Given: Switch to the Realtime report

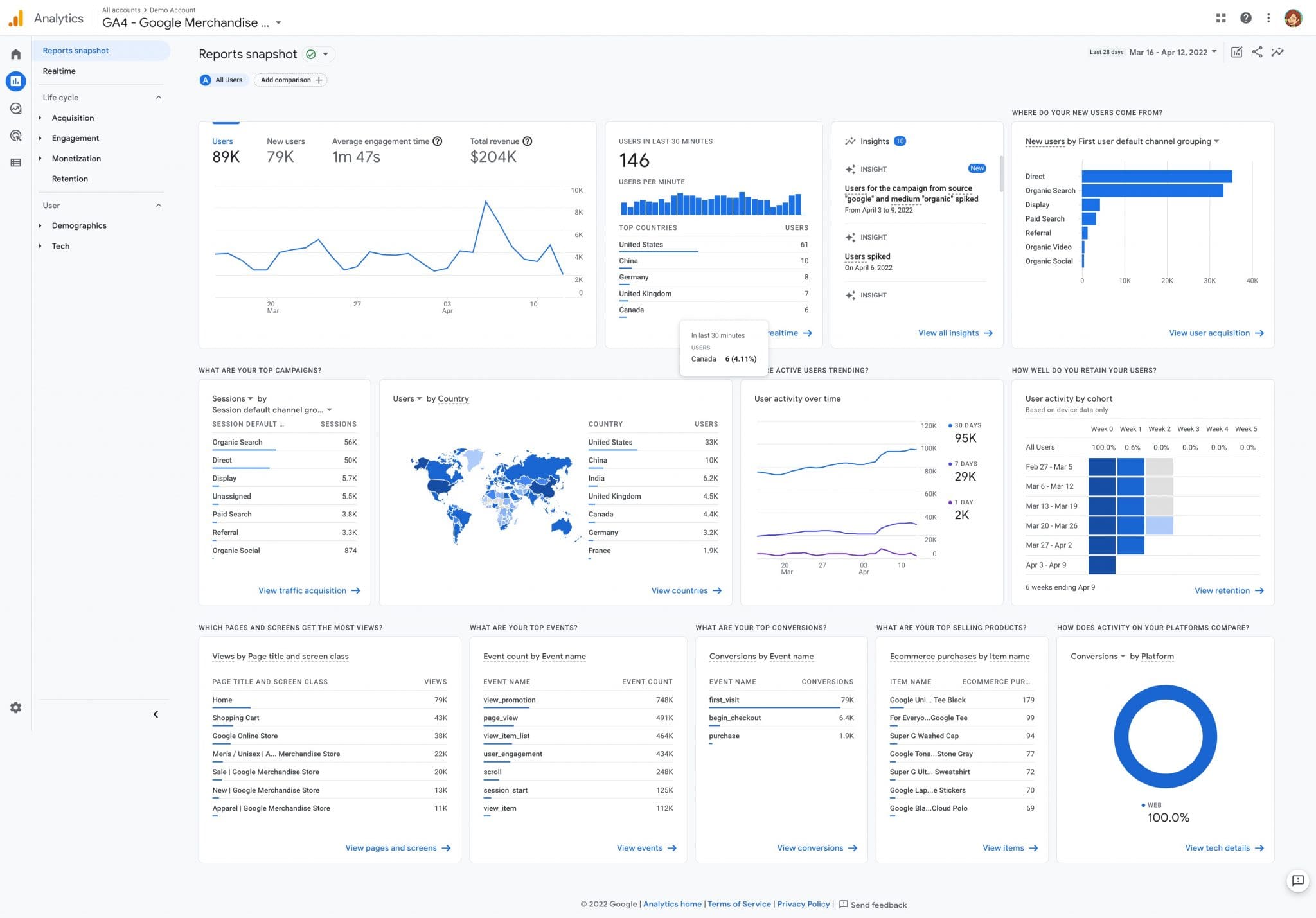Looking at the screenshot, I should tap(59, 71).
